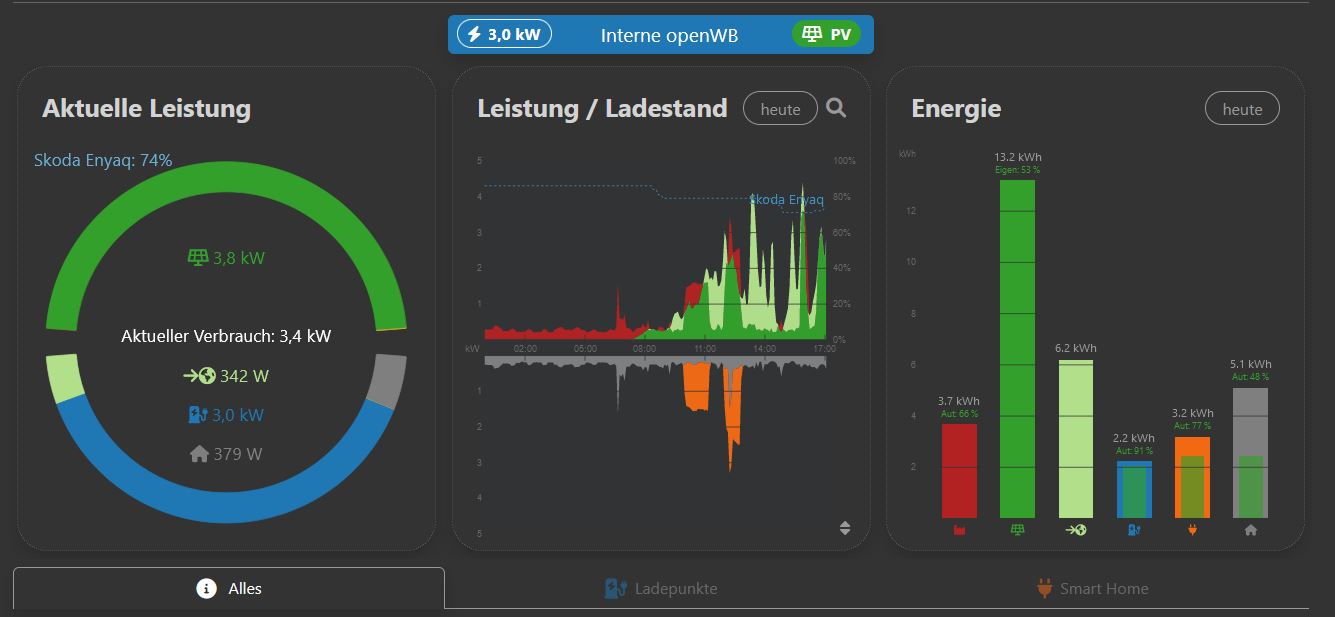This screenshot has height=617, width=1335.
Task: Click the Skoda Enyaq label in the graph
Action: point(786,200)
